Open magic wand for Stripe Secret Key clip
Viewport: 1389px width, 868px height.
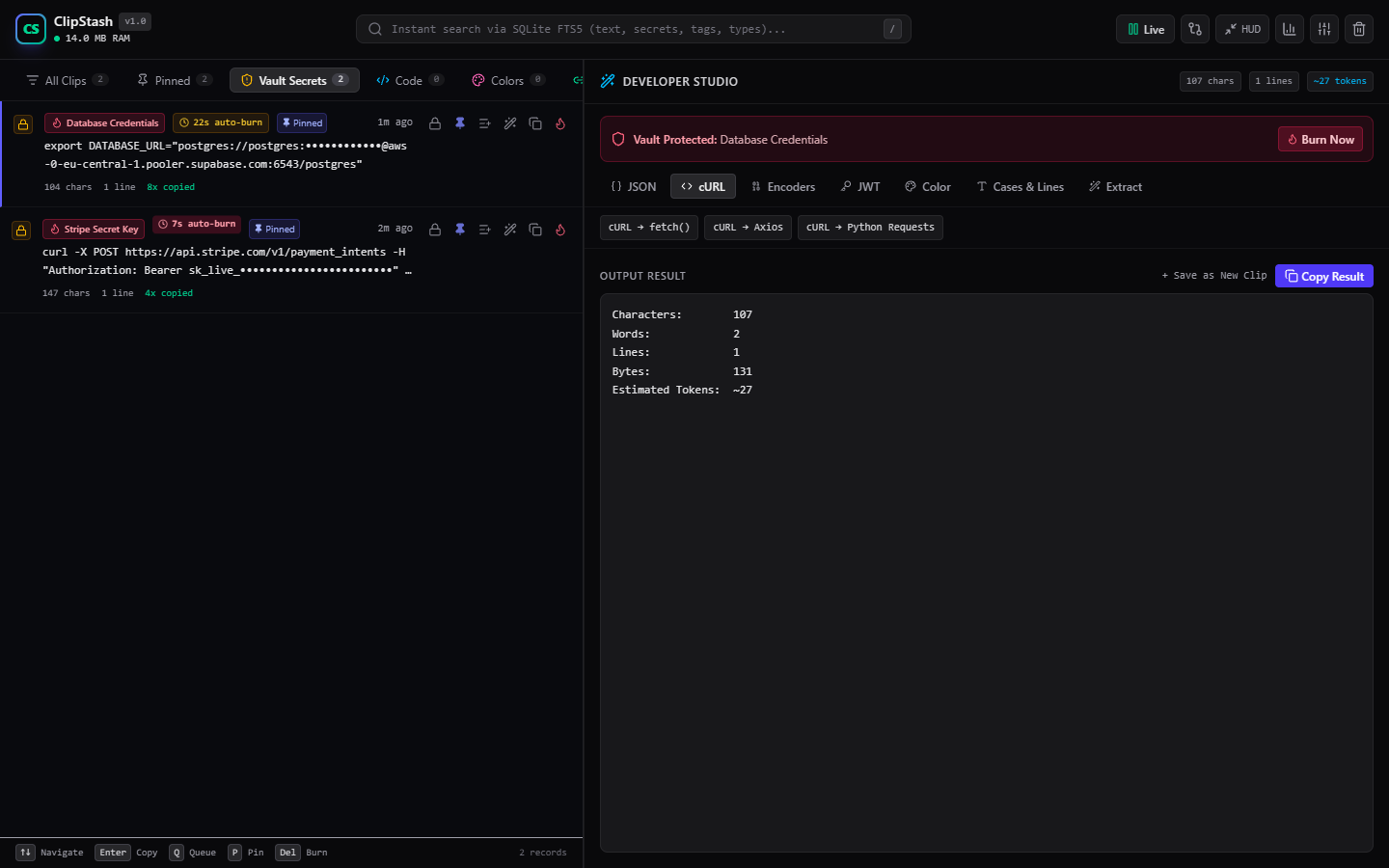(510, 230)
